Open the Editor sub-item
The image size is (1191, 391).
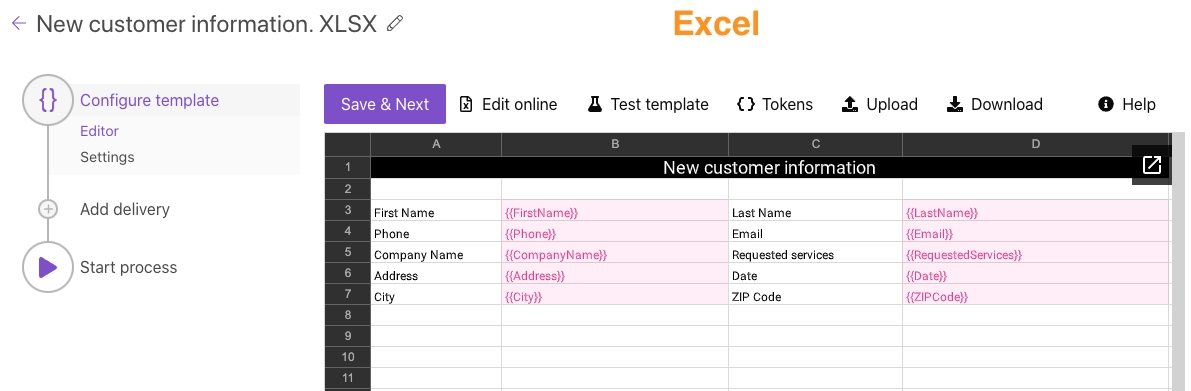100,131
